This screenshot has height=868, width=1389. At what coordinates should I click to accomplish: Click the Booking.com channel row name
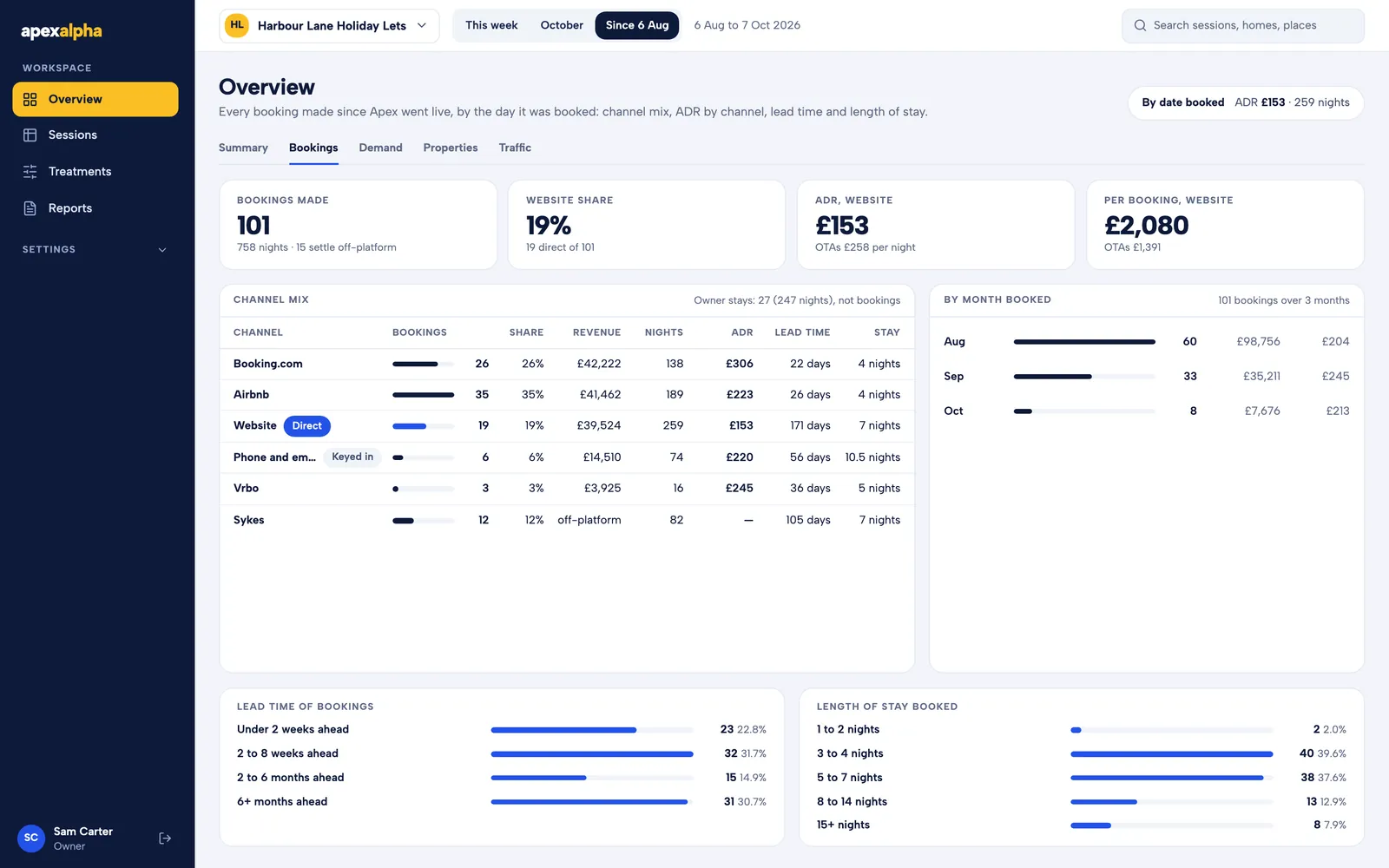click(268, 364)
